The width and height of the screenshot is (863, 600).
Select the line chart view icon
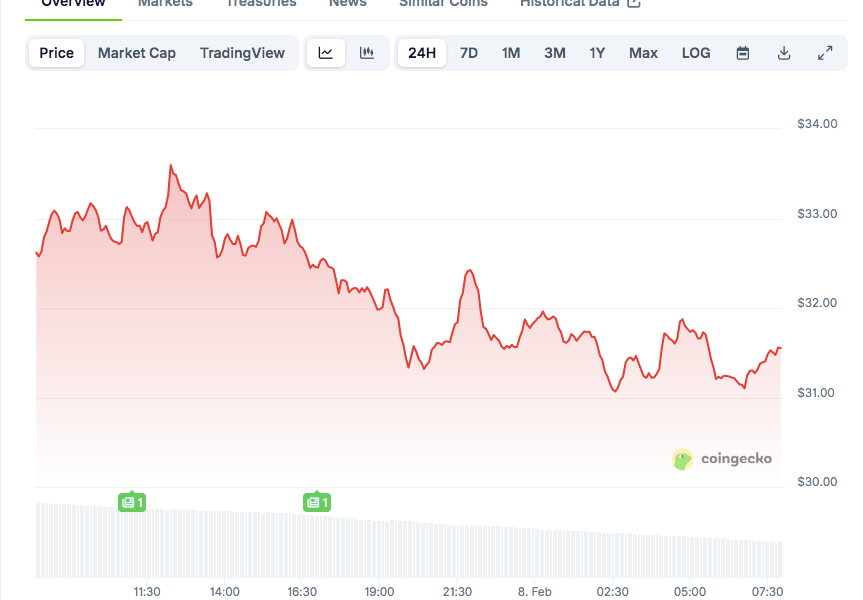(326, 52)
